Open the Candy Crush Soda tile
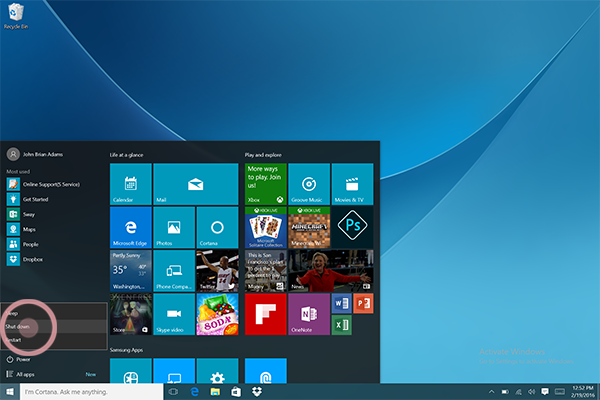The height and width of the screenshot is (400, 600). [x=217, y=314]
